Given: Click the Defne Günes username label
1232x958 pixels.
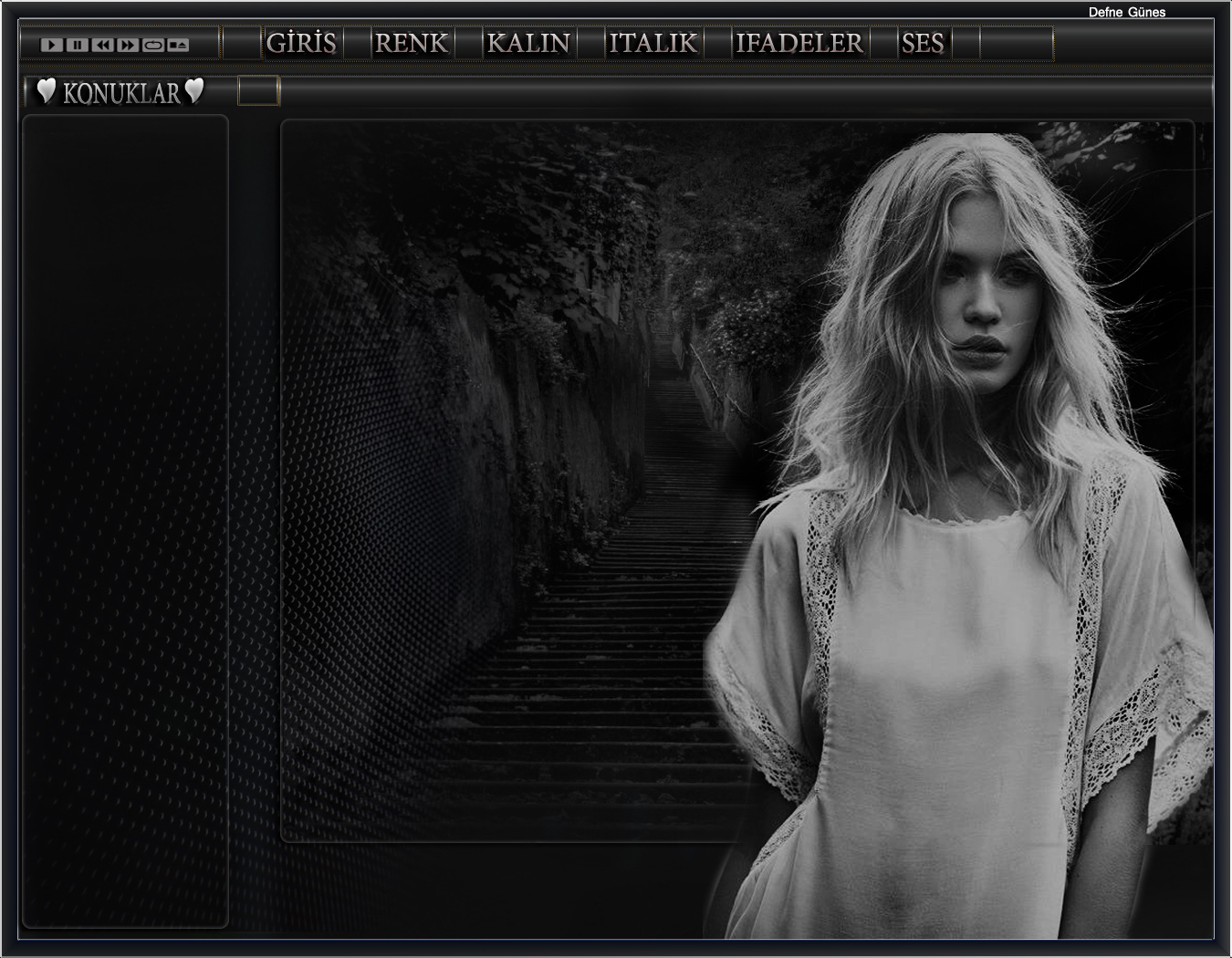Looking at the screenshot, I should 1126,12.
